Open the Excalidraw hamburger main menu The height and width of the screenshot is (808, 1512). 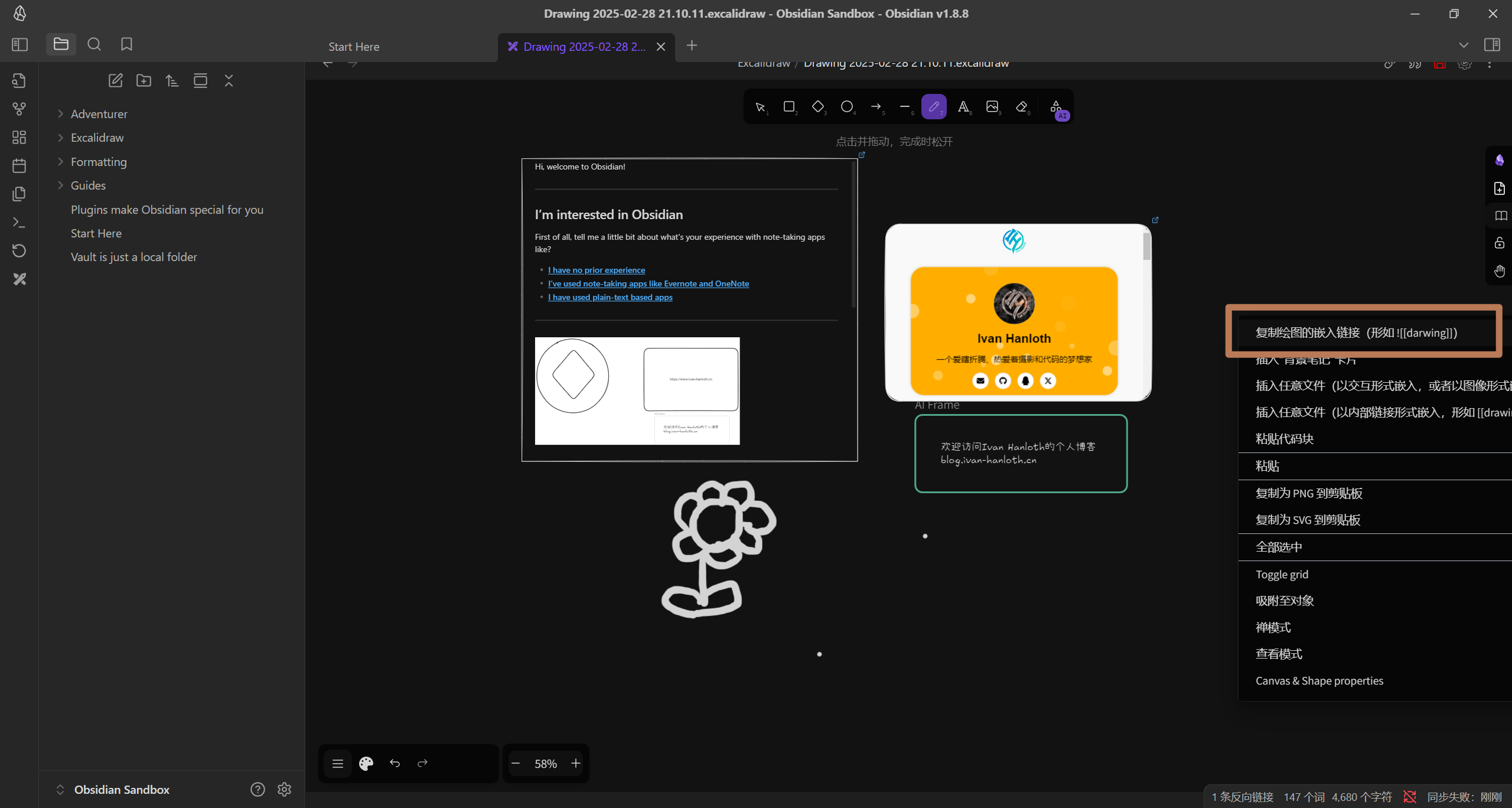pos(338,764)
